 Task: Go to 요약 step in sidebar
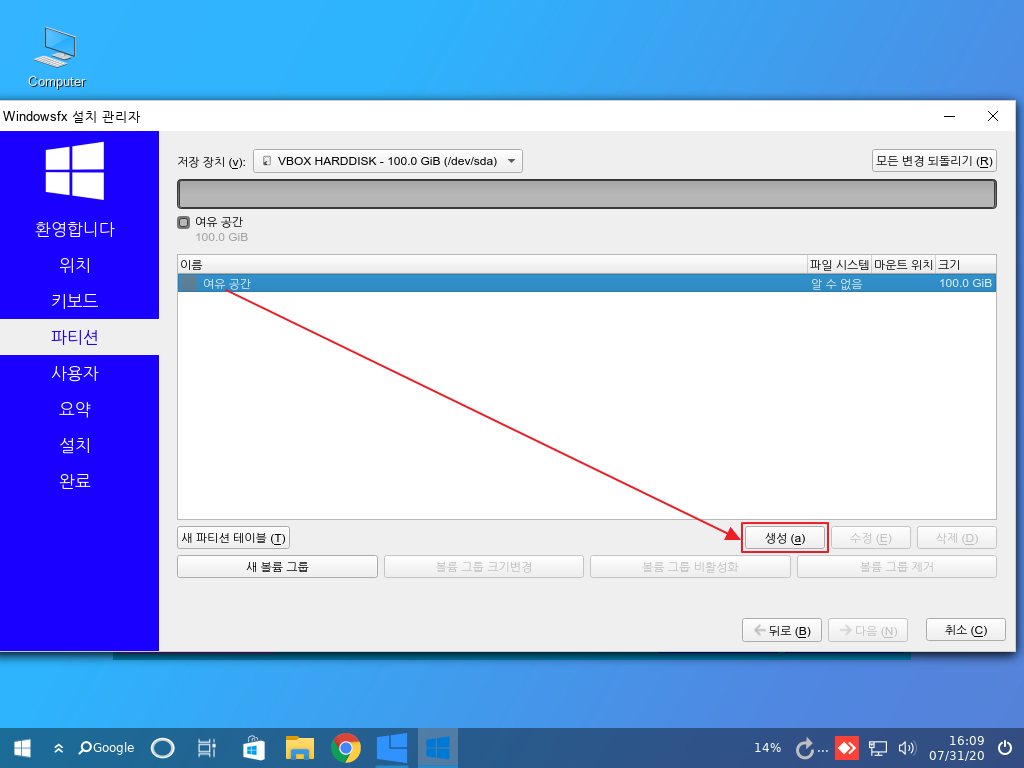point(74,409)
